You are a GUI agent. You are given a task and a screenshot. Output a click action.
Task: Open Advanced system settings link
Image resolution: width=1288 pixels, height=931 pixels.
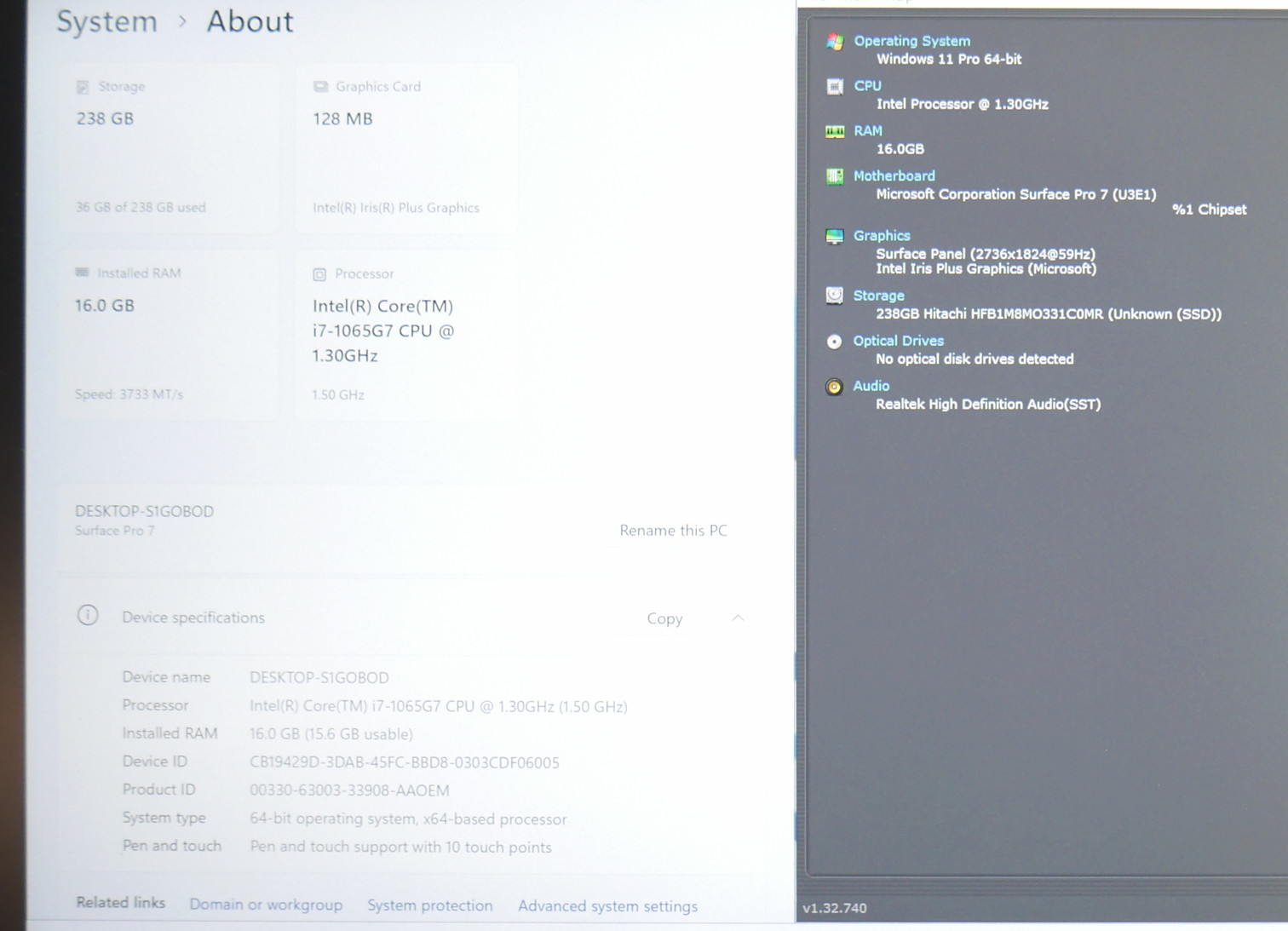[607, 906]
